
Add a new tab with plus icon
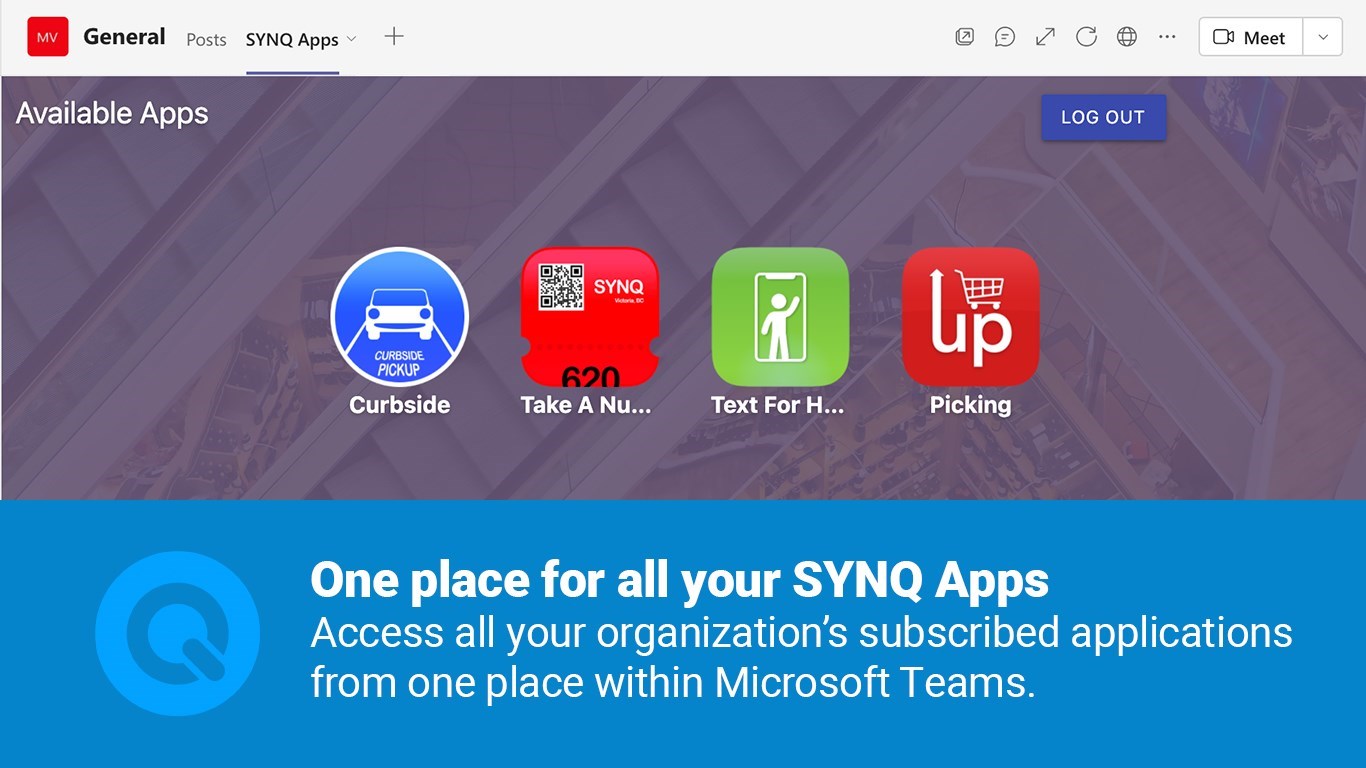pos(394,37)
